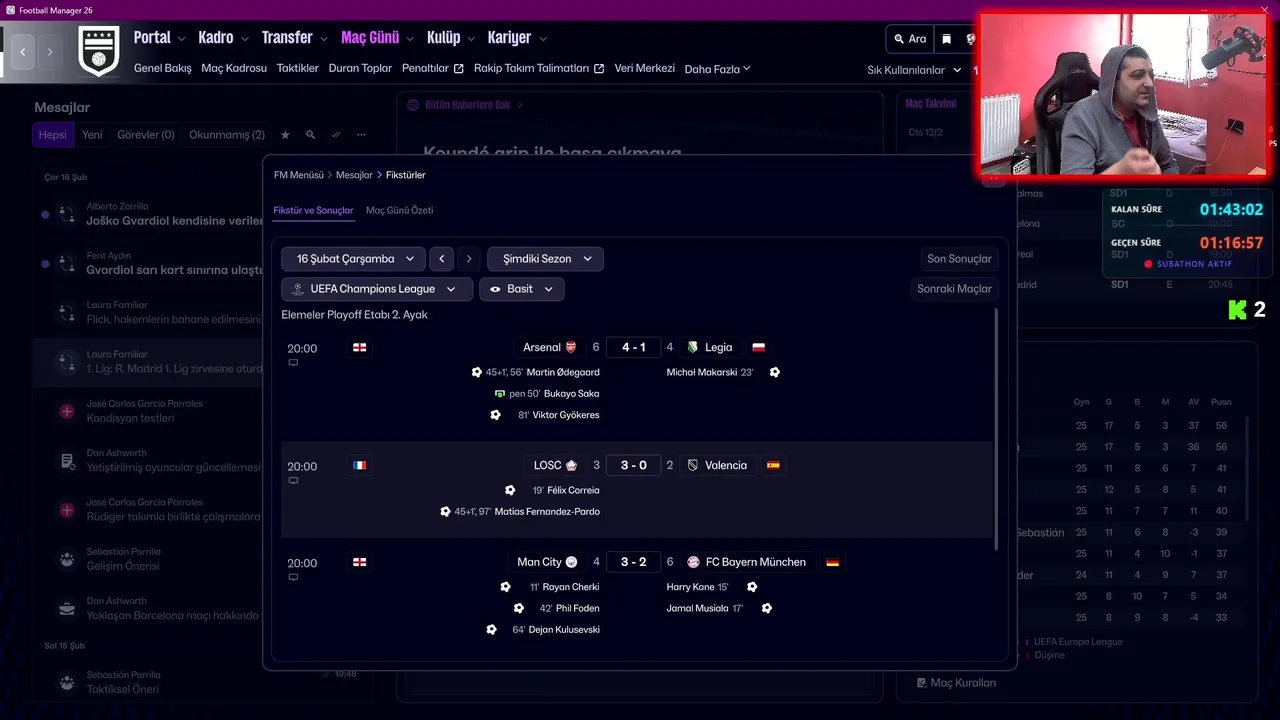Go to the previous date arrow
The width and height of the screenshot is (1280, 720).
(x=442, y=259)
